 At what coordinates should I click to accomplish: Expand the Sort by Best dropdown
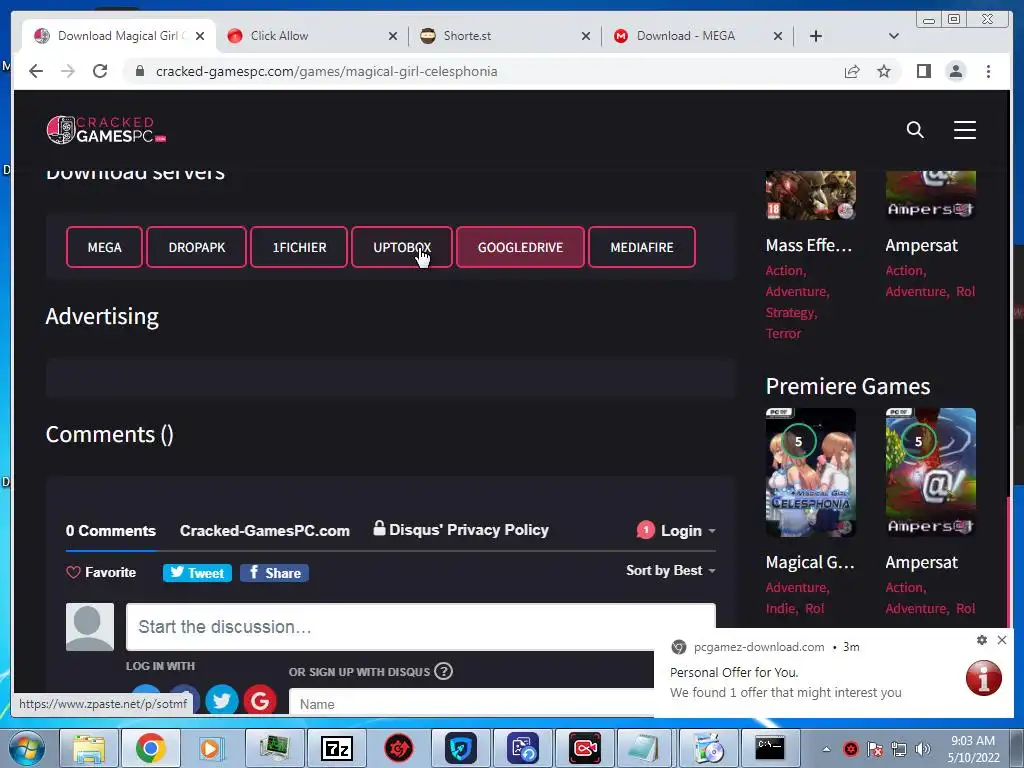click(x=671, y=571)
